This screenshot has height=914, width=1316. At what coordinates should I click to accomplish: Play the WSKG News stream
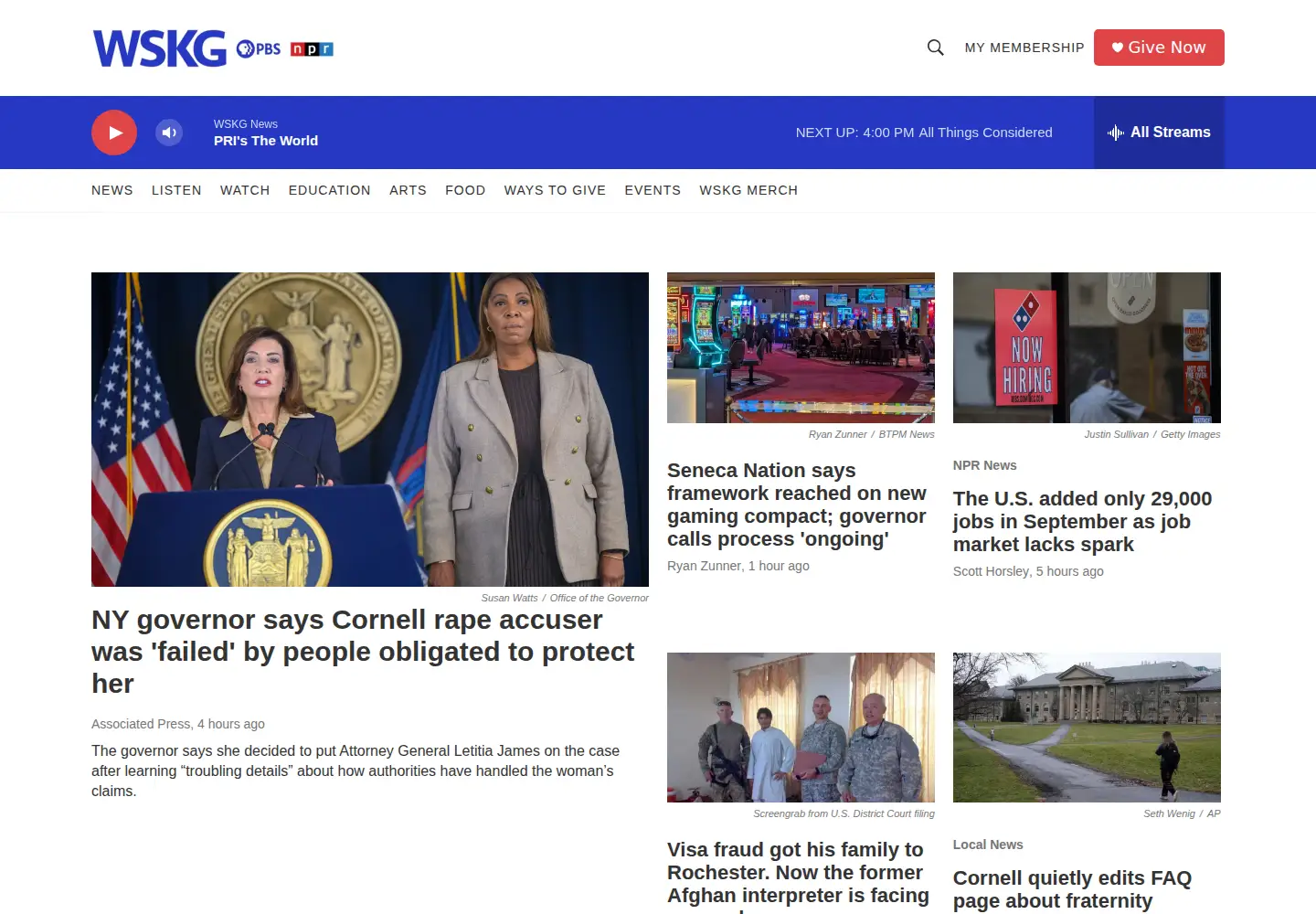coord(114,133)
